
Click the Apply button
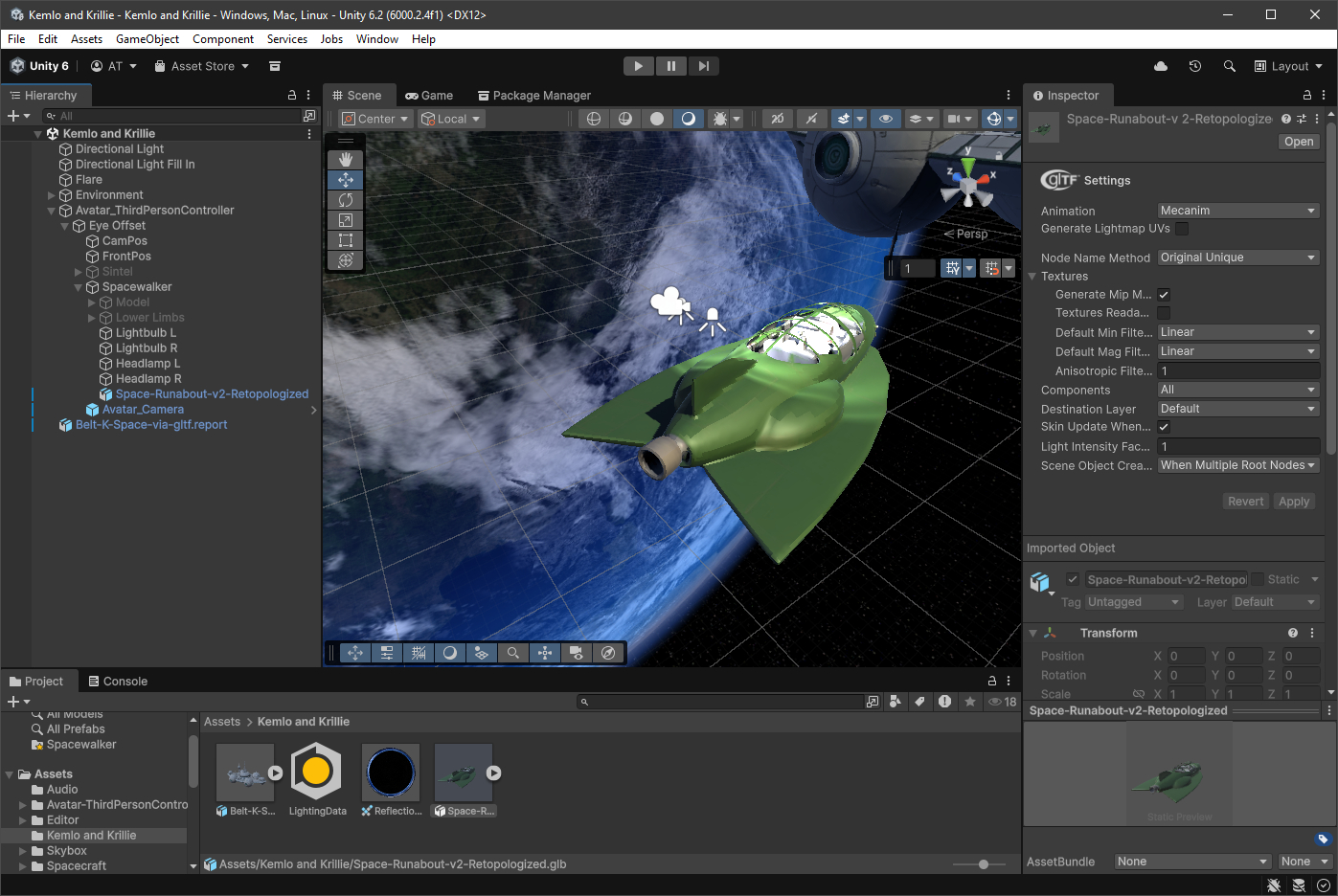pyautogui.click(x=1293, y=502)
